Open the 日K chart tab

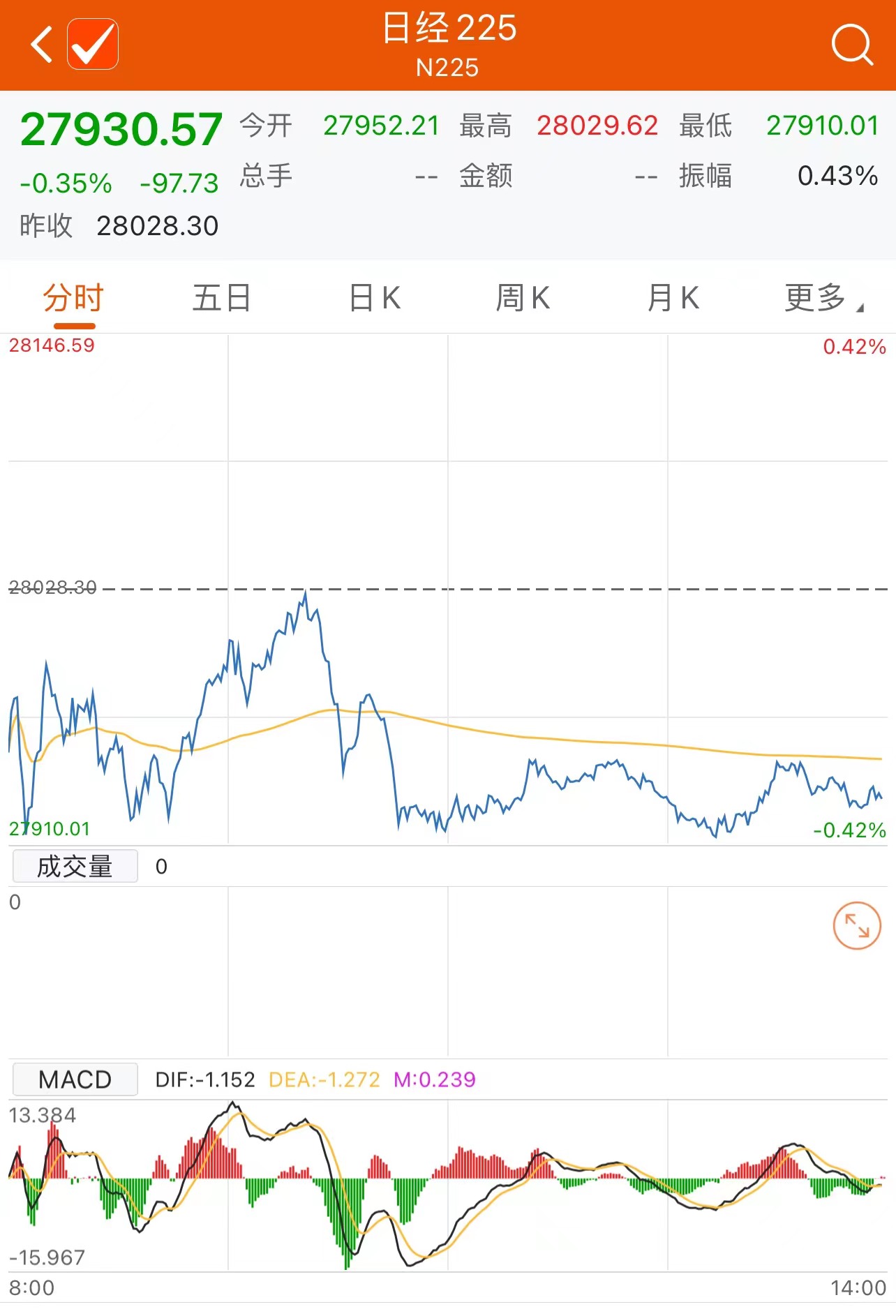[375, 299]
